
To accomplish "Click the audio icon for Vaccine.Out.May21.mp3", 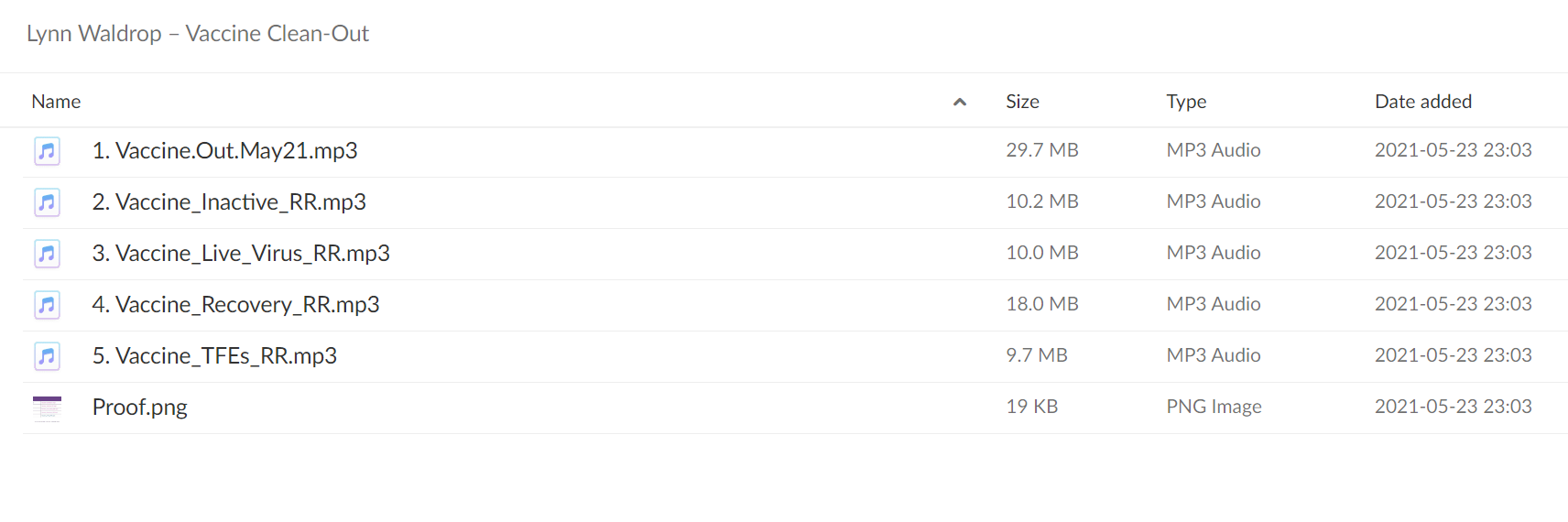I will click(x=47, y=150).
